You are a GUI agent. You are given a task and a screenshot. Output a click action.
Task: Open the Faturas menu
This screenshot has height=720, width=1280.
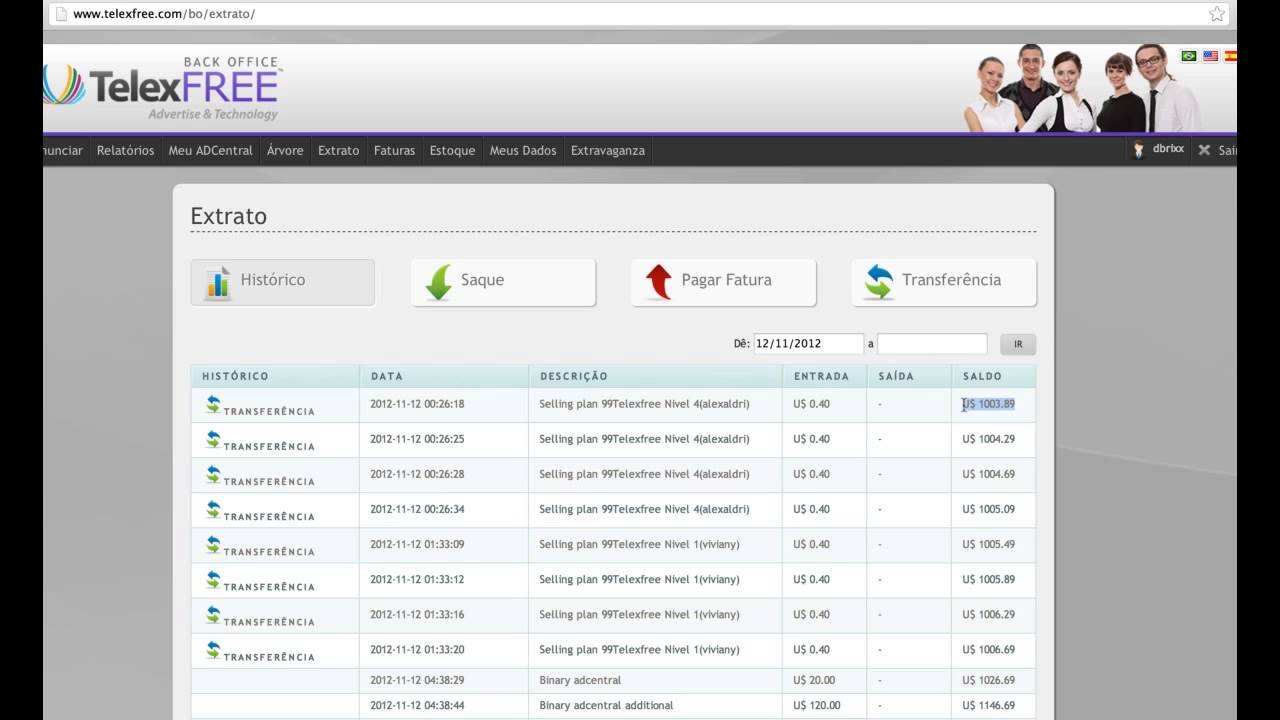[394, 150]
